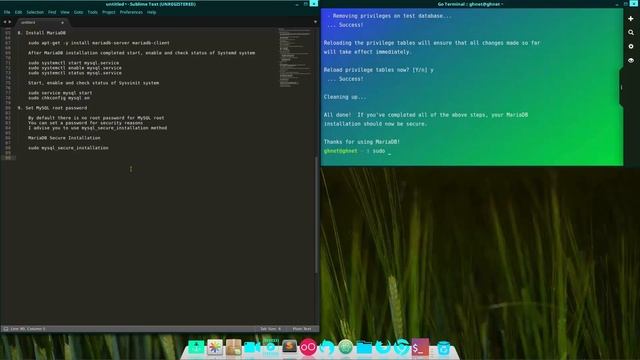Viewport: 640px width, 360px height.
Task: Select the untitled tab in Sublime Text
Action: pos(41,22)
